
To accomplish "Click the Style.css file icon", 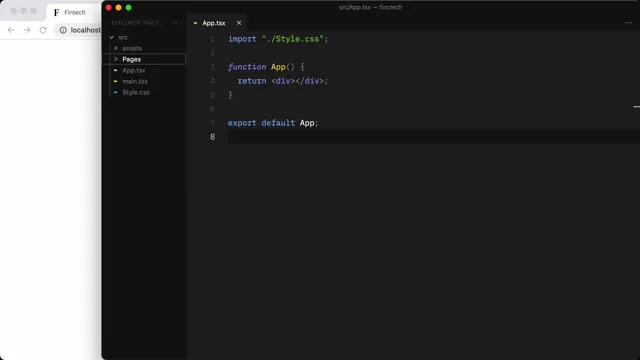I will tap(116, 92).
